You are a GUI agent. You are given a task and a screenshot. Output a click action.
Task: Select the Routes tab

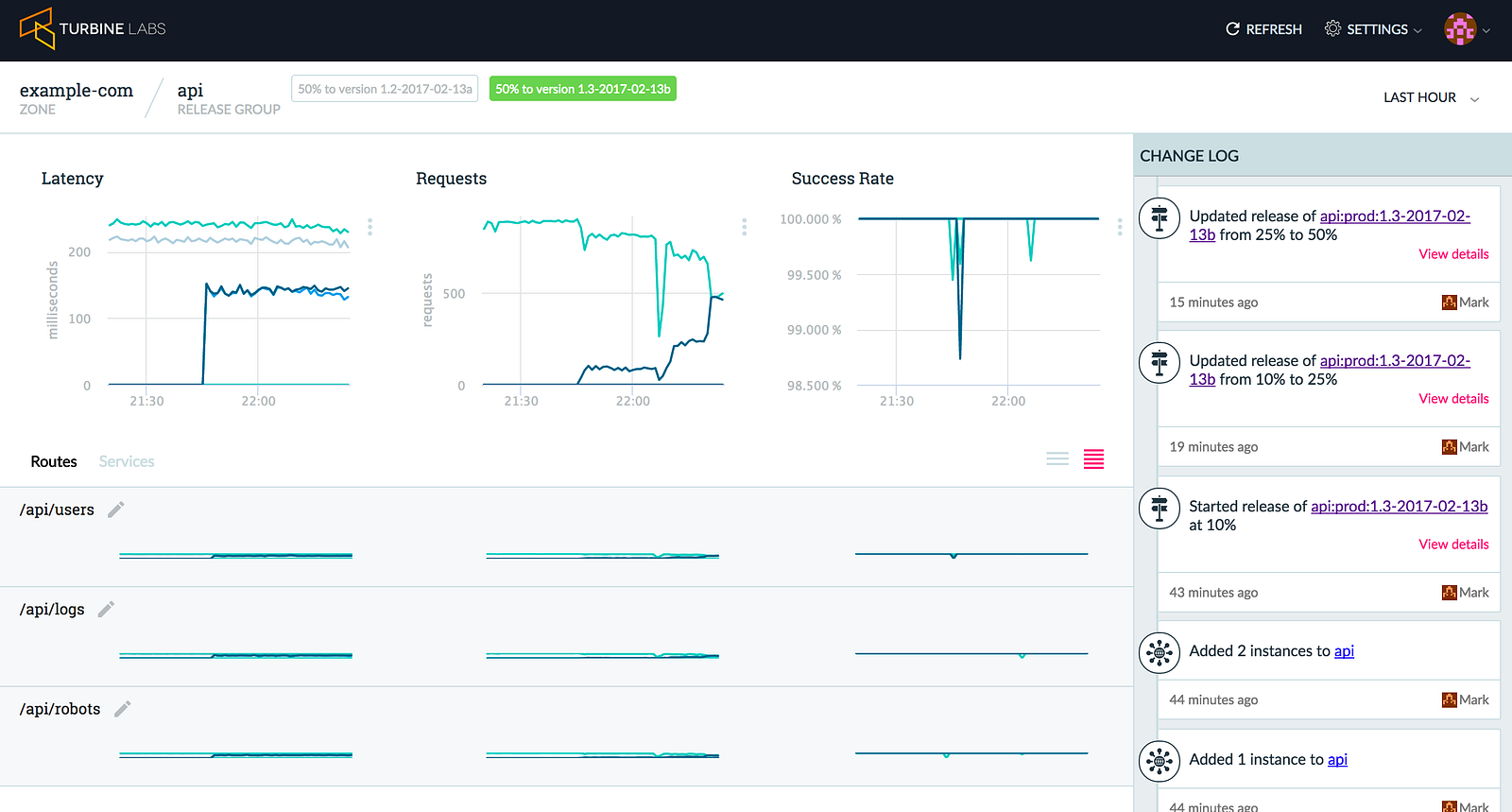pos(54,461)
